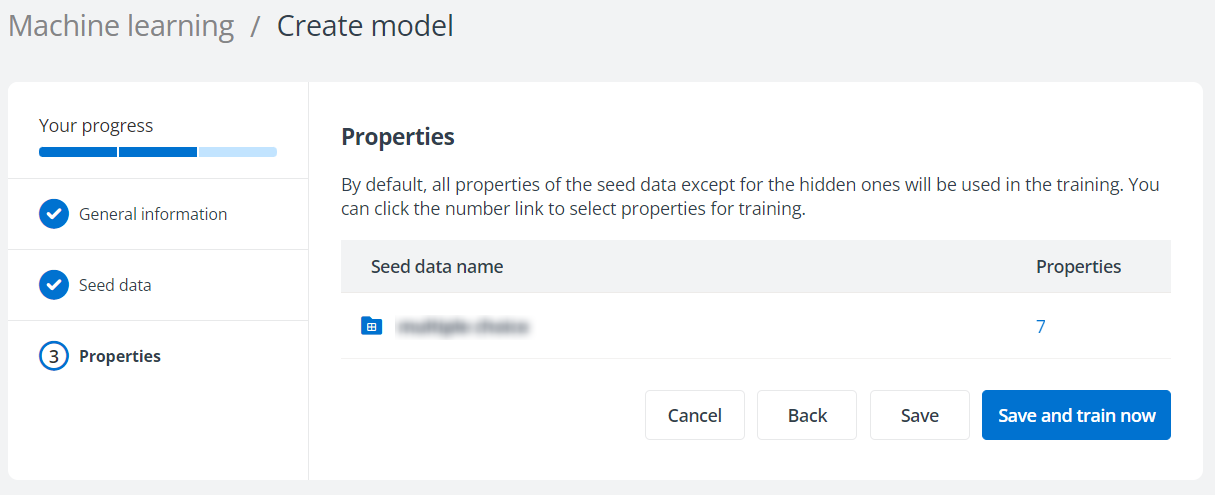This screenshot has height=495, width=1215.
Task: Open the 7 properties number link
Action: coord(1041,326)
